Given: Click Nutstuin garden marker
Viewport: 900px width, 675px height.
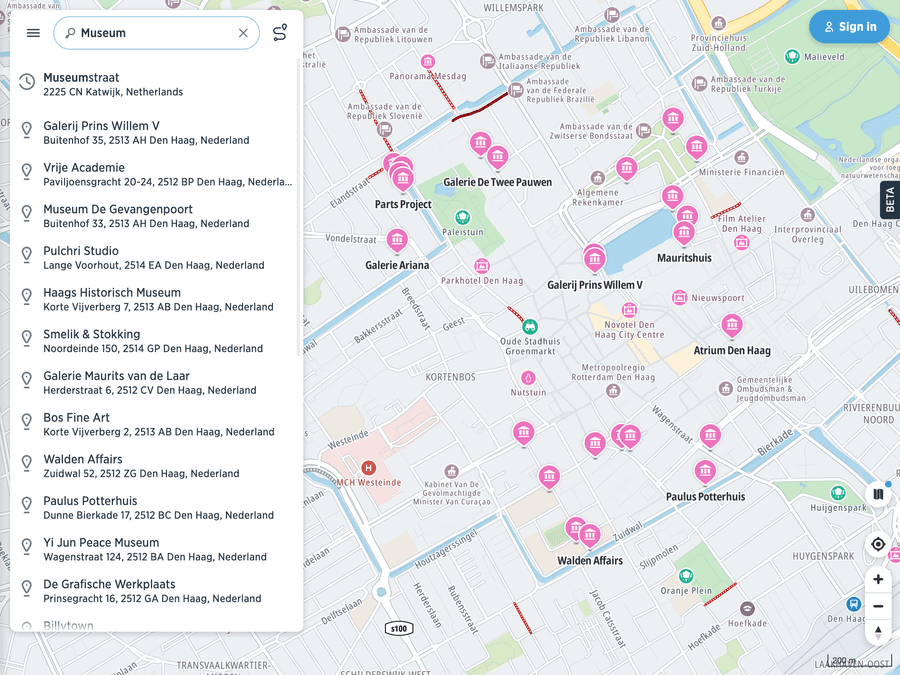Looking at the screenshot, I should [528, 378].
